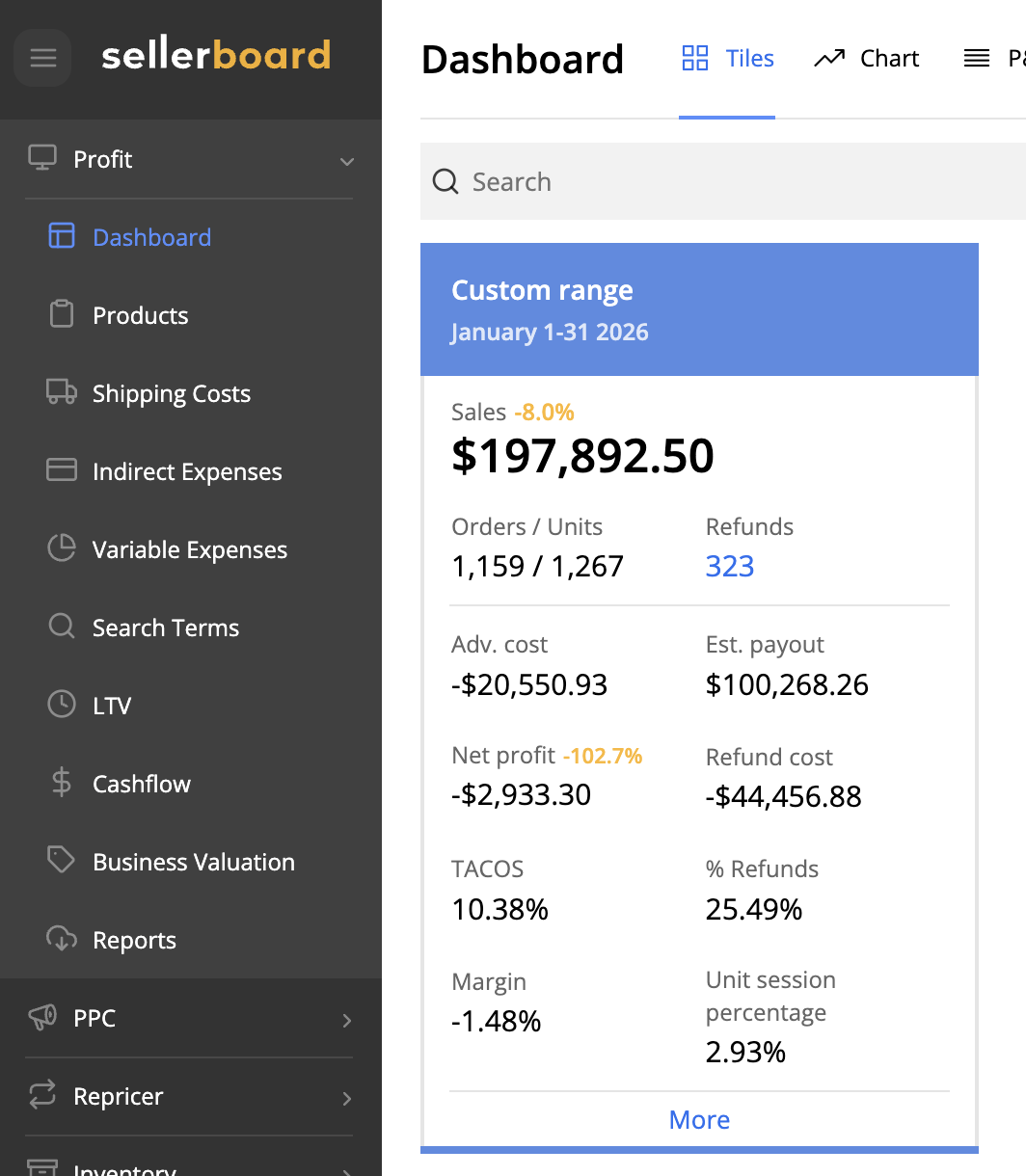Viewport: 1026px width, 1176px height.
Task: Click the Products clipboard icon
Action: 62,314
